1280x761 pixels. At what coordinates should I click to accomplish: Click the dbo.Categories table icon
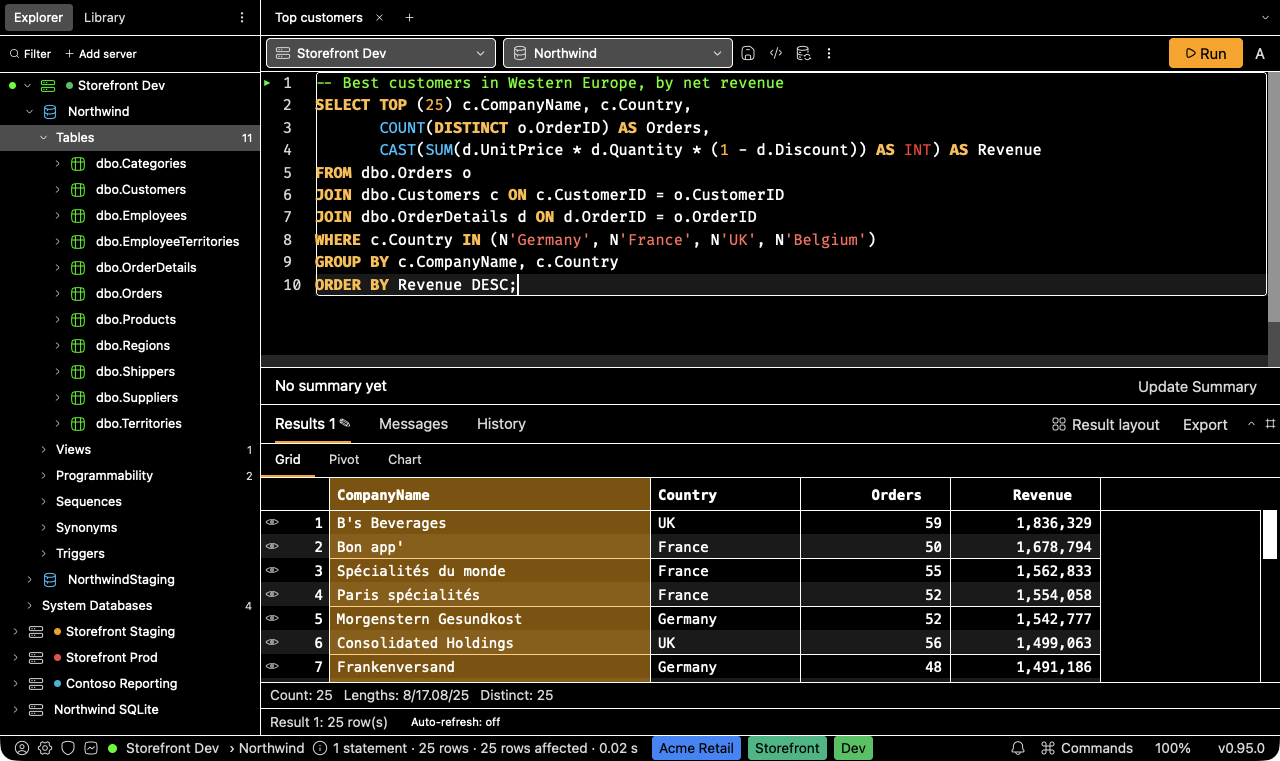pos(79,164)
